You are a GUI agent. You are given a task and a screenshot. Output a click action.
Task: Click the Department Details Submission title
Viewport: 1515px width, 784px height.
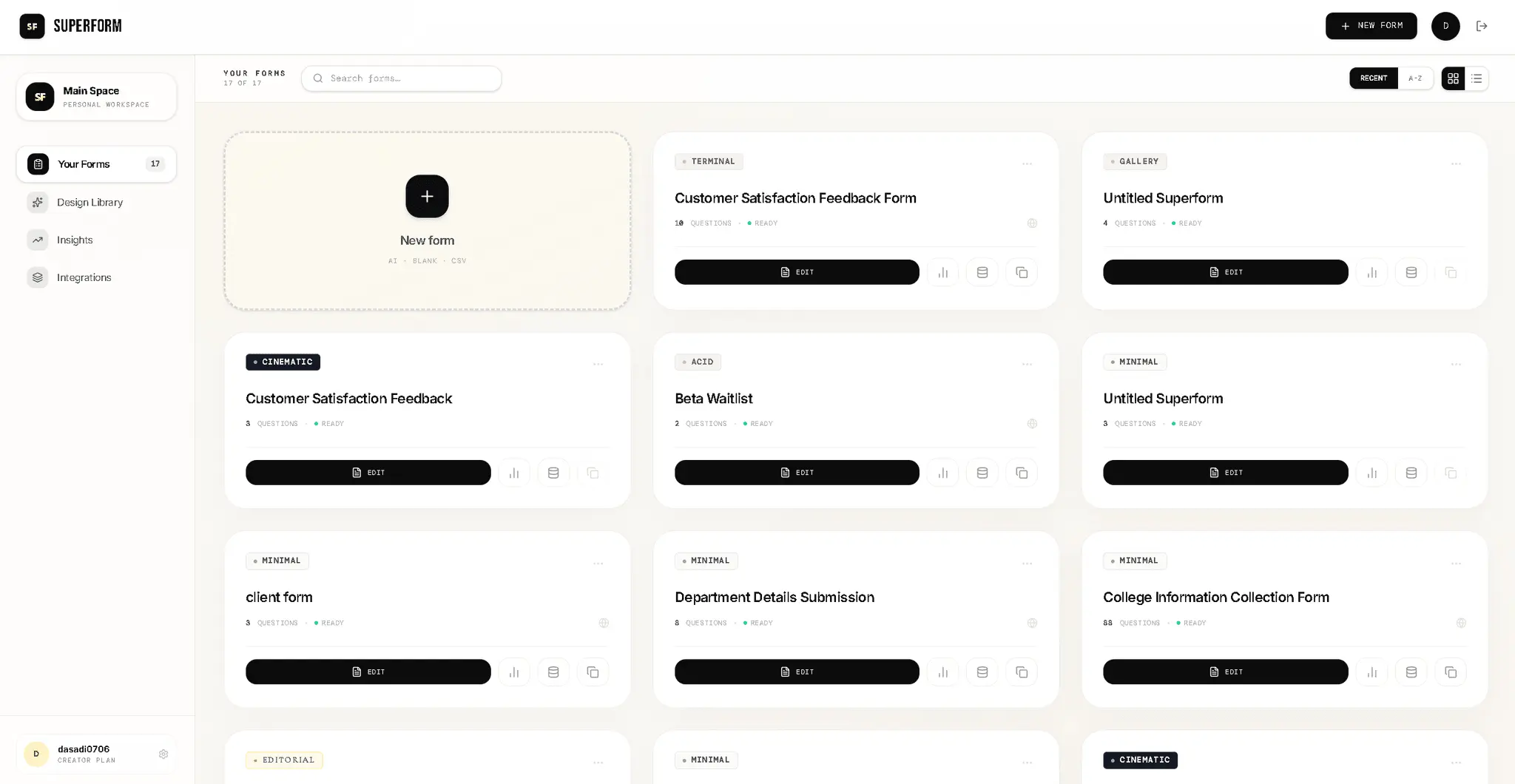(775, 597)
